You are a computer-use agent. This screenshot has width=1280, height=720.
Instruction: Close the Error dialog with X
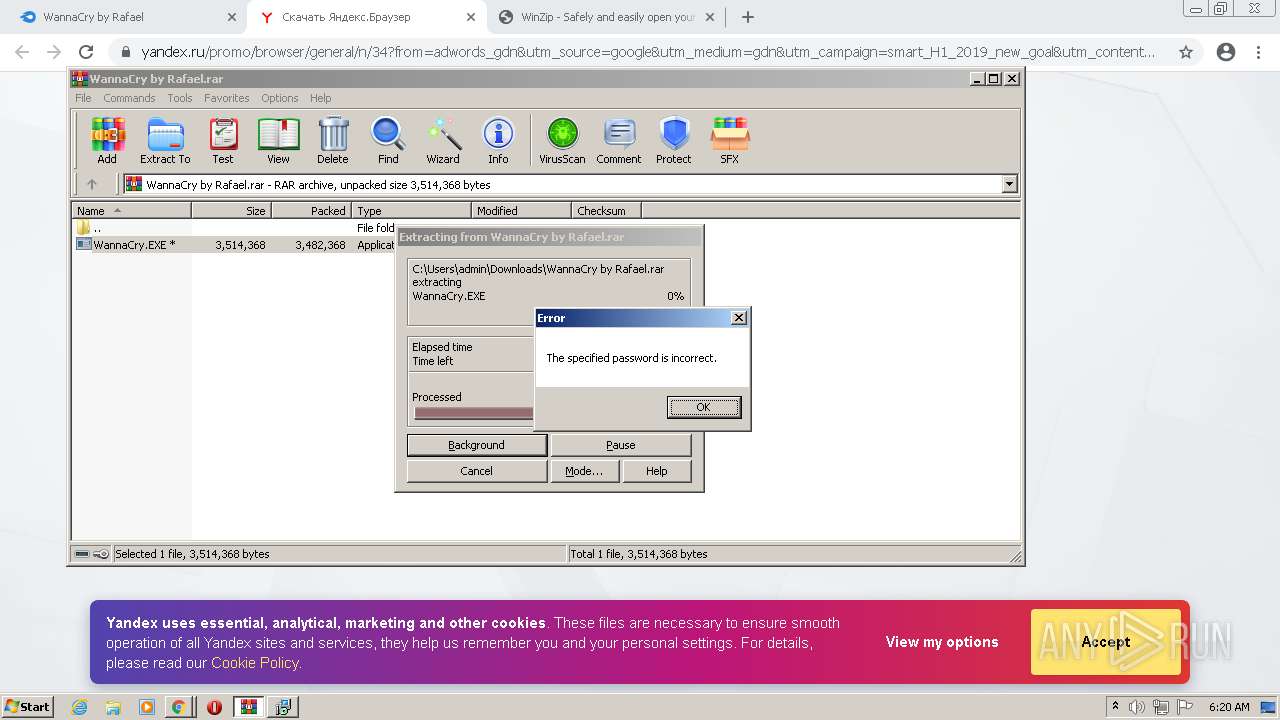click(x=738, y=318)
